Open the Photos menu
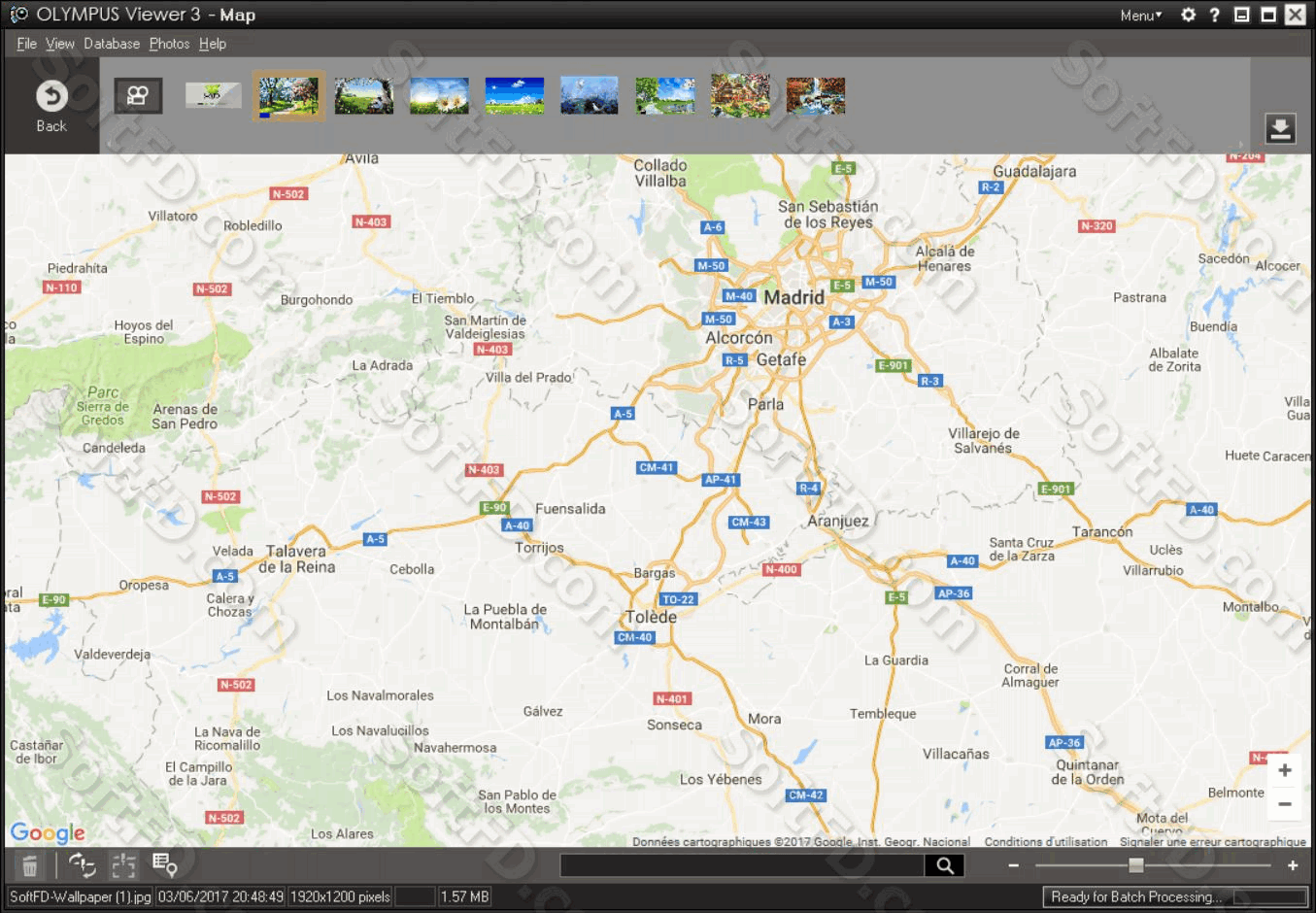The image size is (1316, 913). pos(169,44)
